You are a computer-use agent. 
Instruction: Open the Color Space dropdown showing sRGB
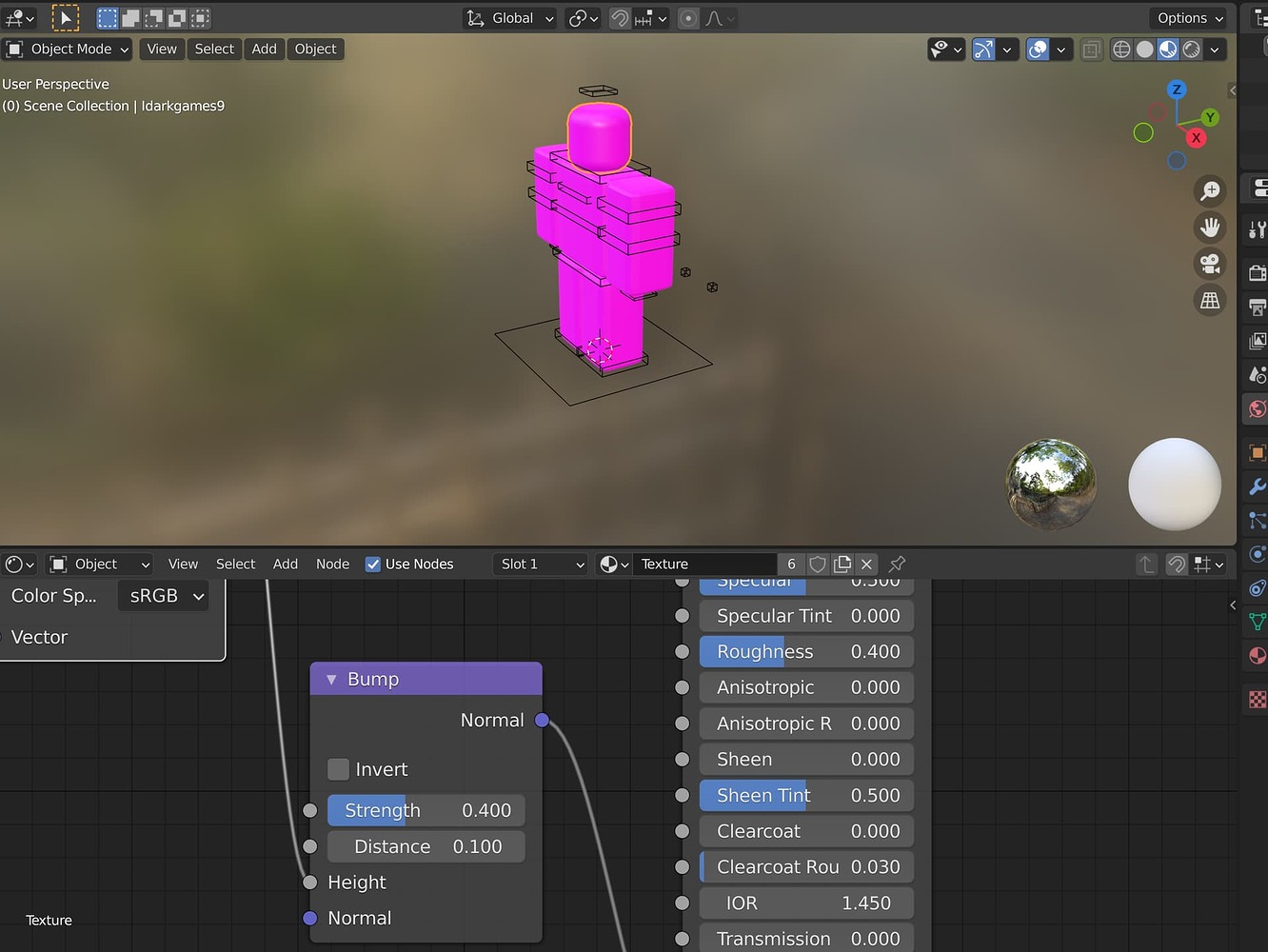point(163,596)
